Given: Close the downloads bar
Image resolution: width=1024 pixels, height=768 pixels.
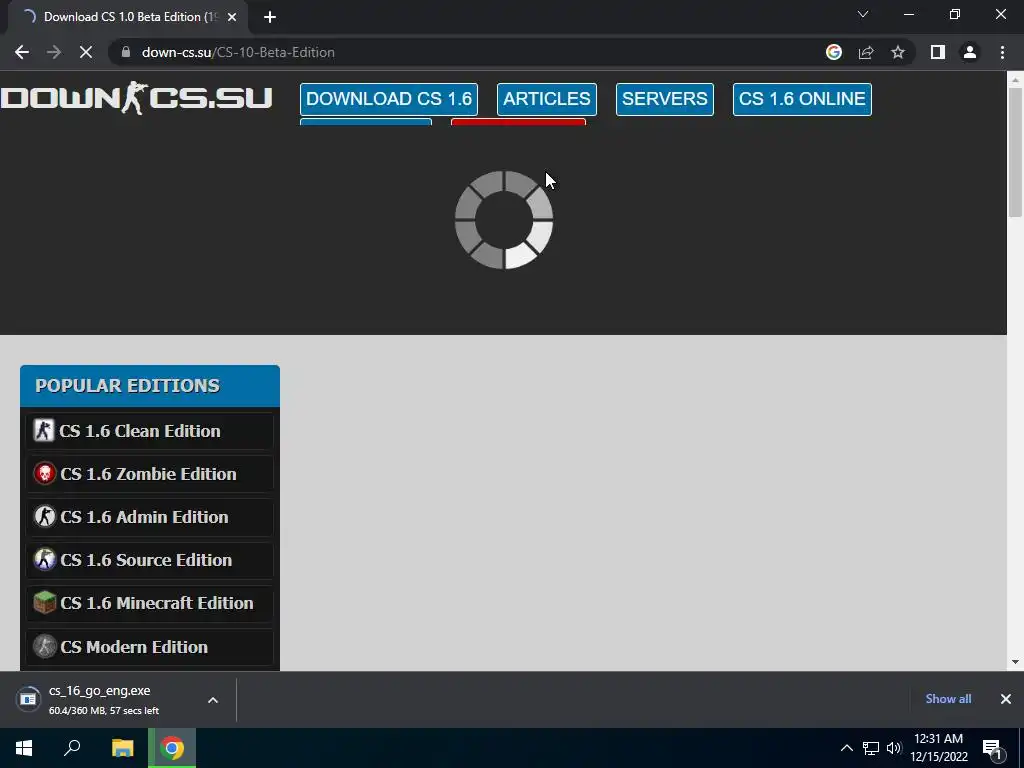Looking at the screenshot, I should click(x=1006, y=699).
